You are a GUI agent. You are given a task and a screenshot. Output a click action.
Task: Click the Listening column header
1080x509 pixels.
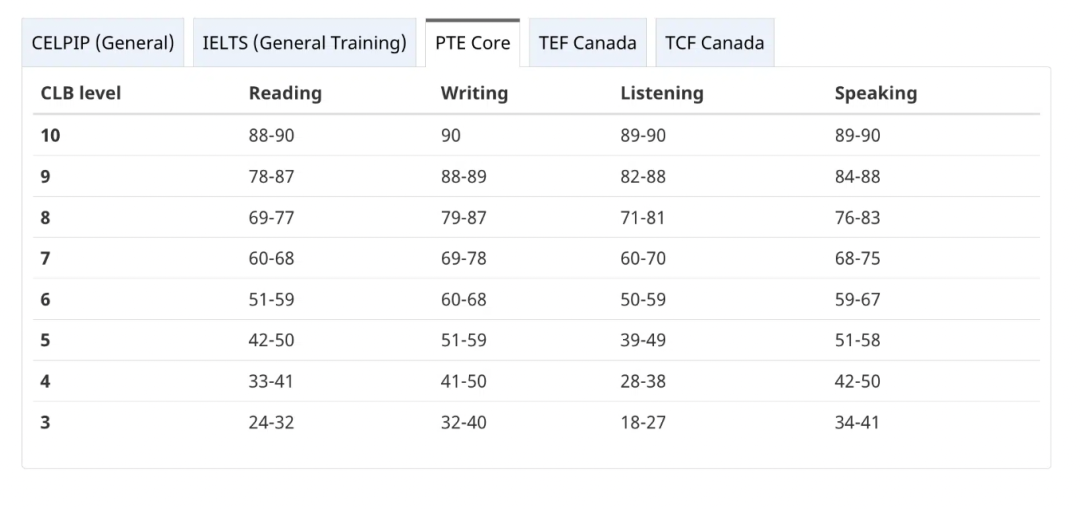[x=661, y=93]
